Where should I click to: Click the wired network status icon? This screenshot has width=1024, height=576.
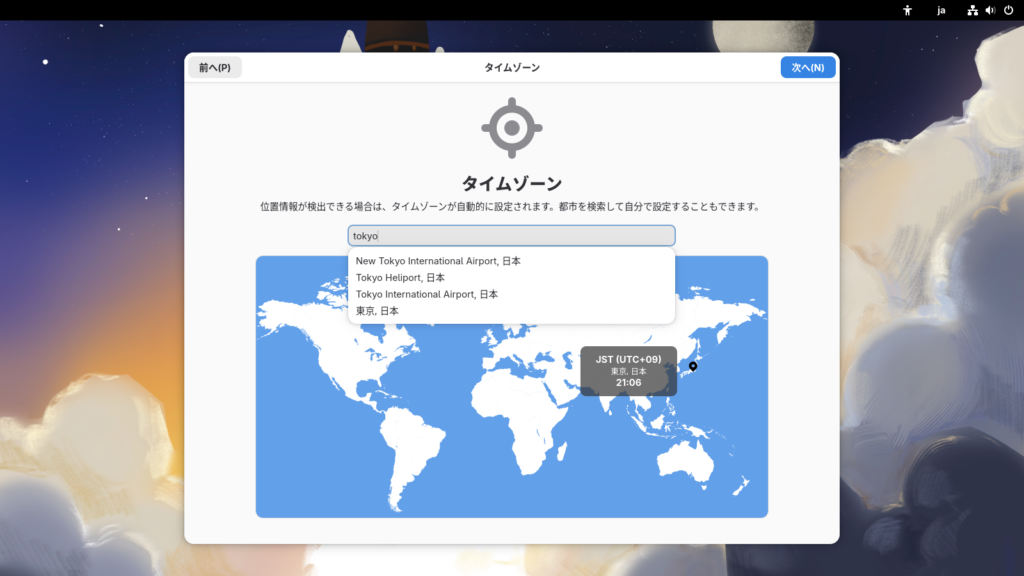[972, 10]
